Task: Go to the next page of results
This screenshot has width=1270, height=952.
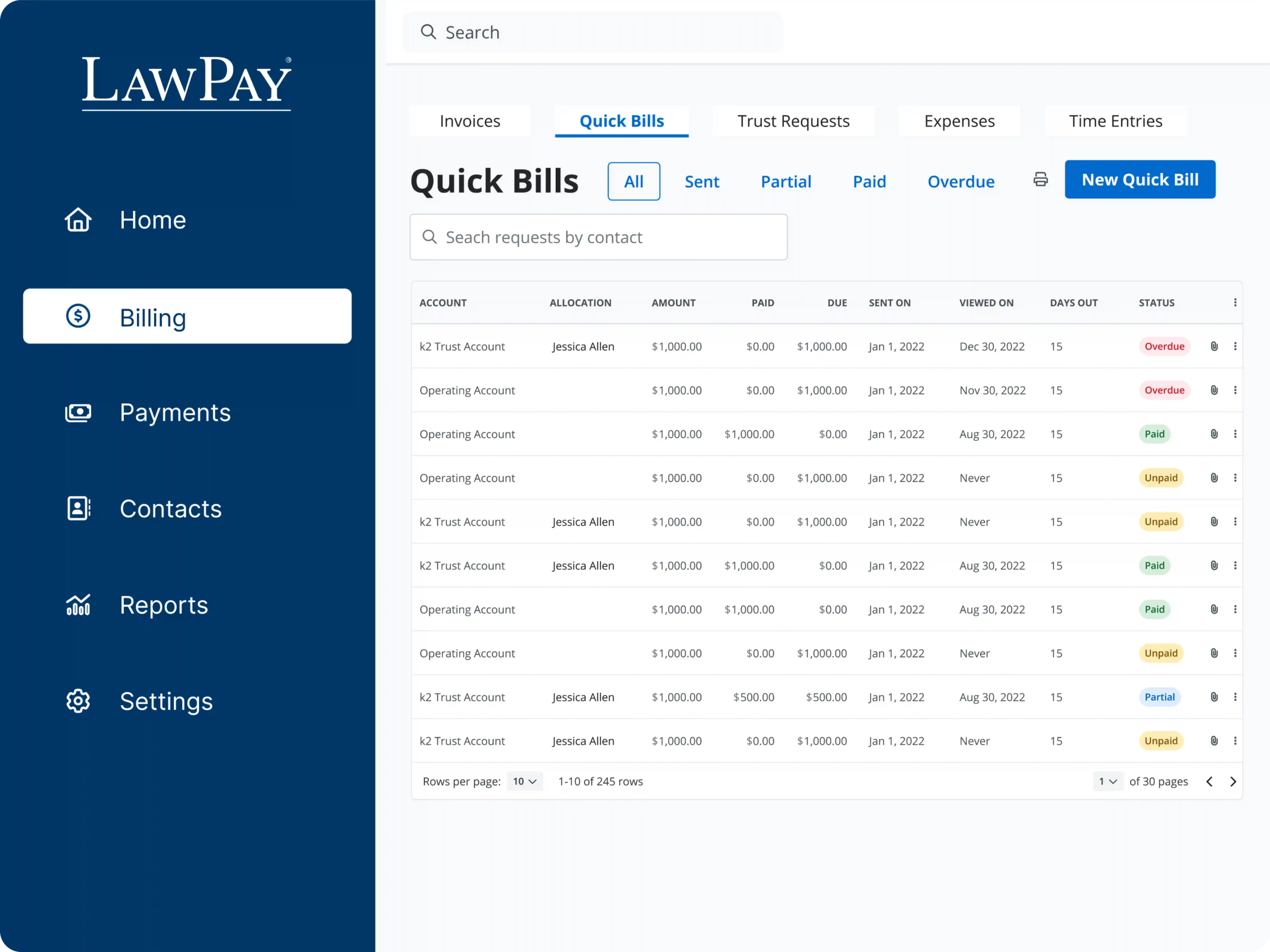Action: 1232,781
